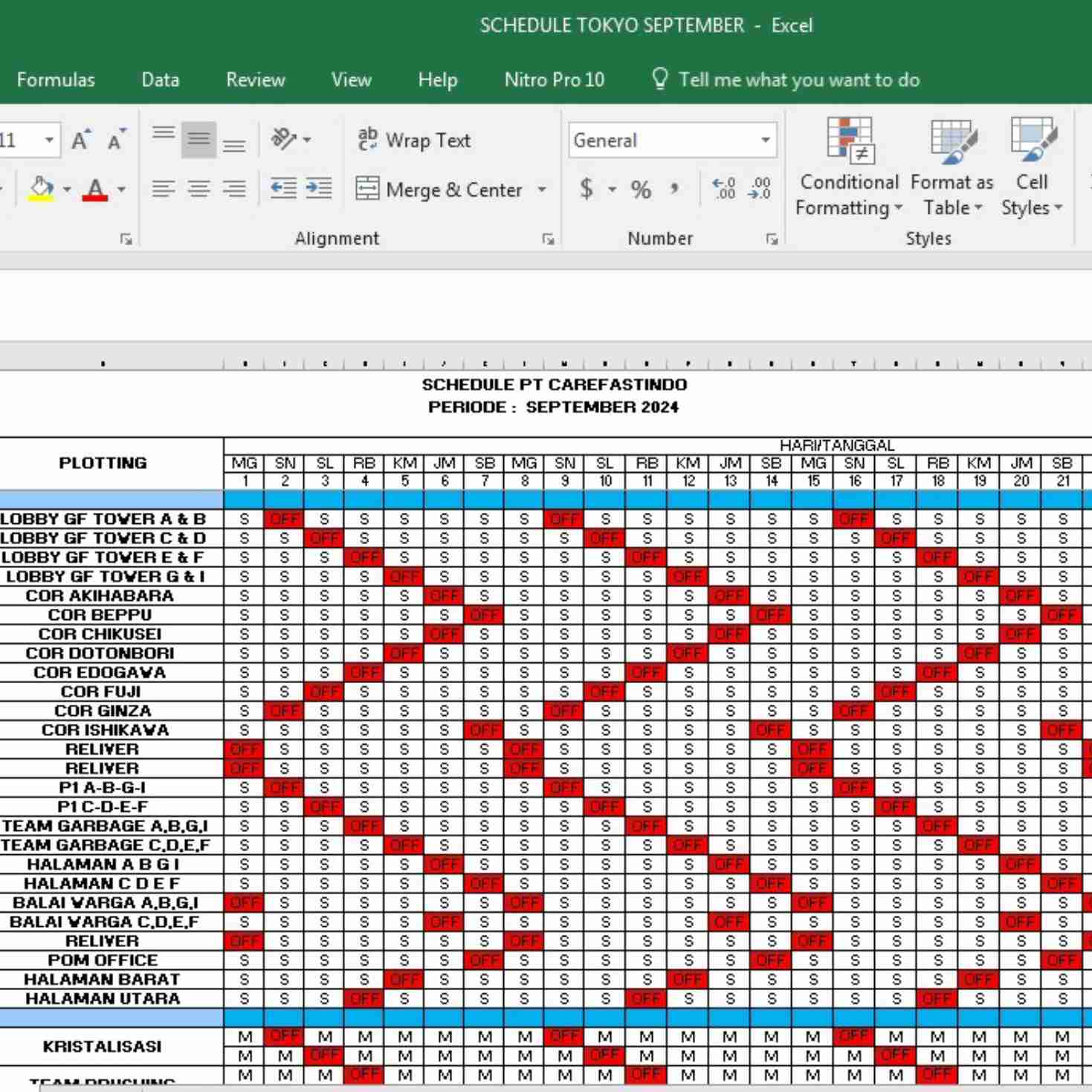Select the PLOTTING header cell
Image resolution: width=1092 pixels, height=1092 pixels.
pos(103,463)
